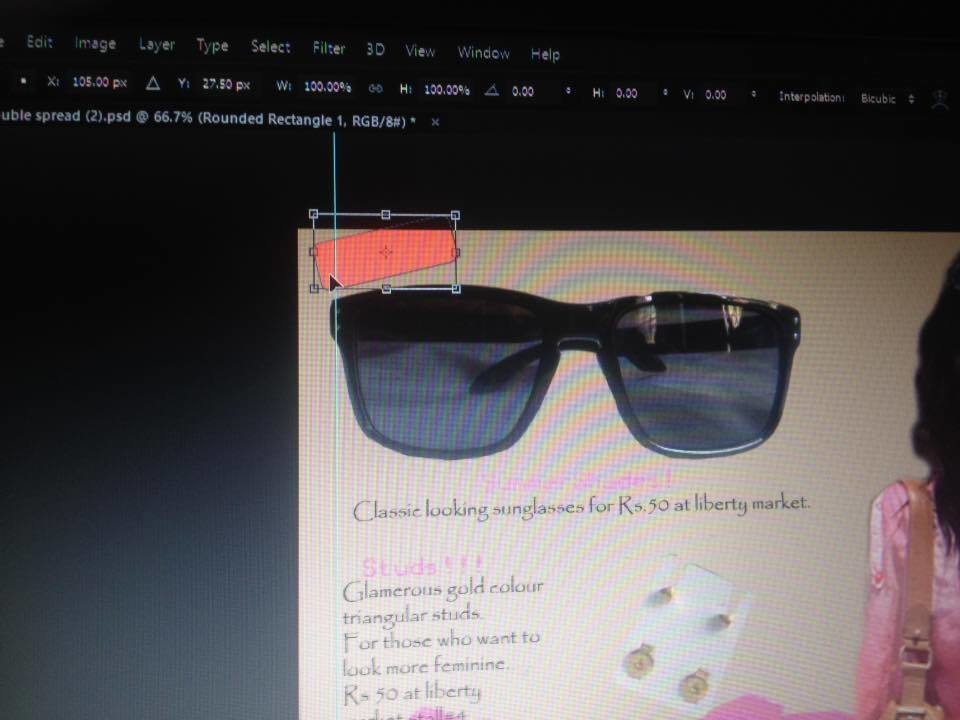Click the 'For those who want to' text
This screenshot has height=720, width=960.
point(441,640)
